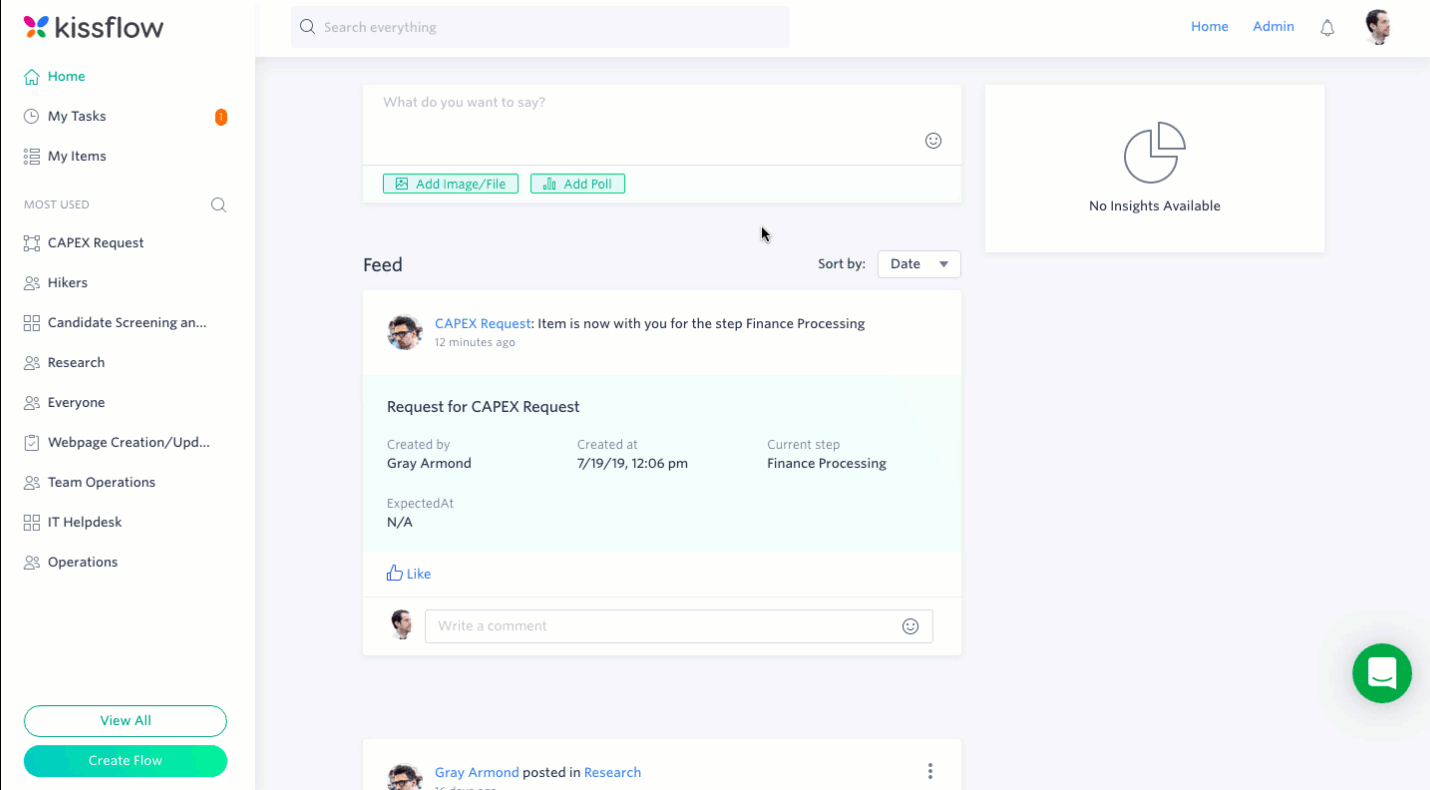
Task: Focus the Search everything field
Action: [x=540, y=27]
